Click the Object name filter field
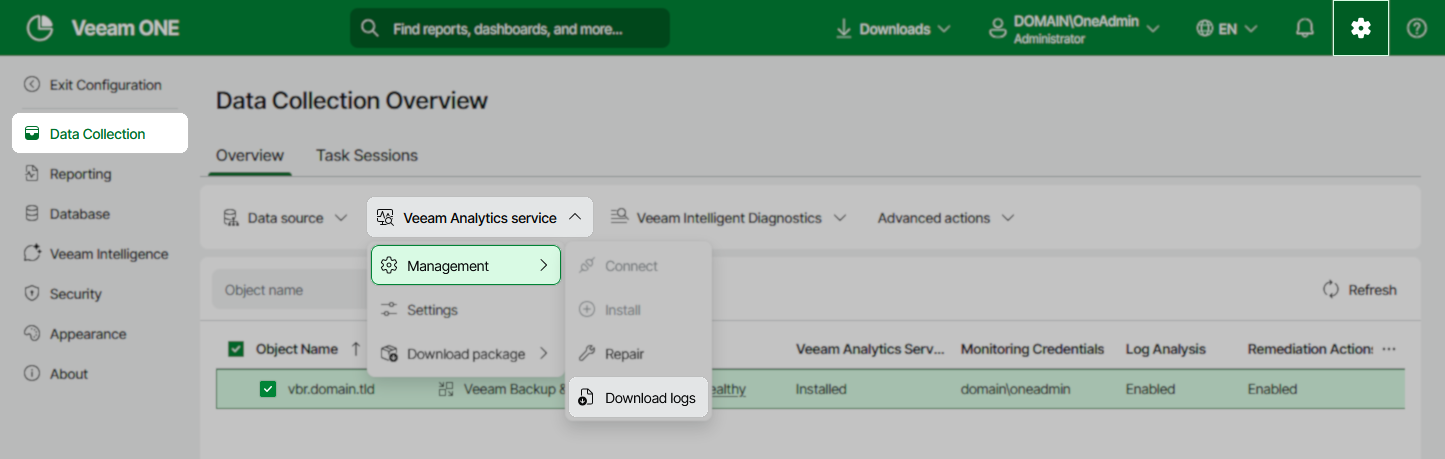 290,290
